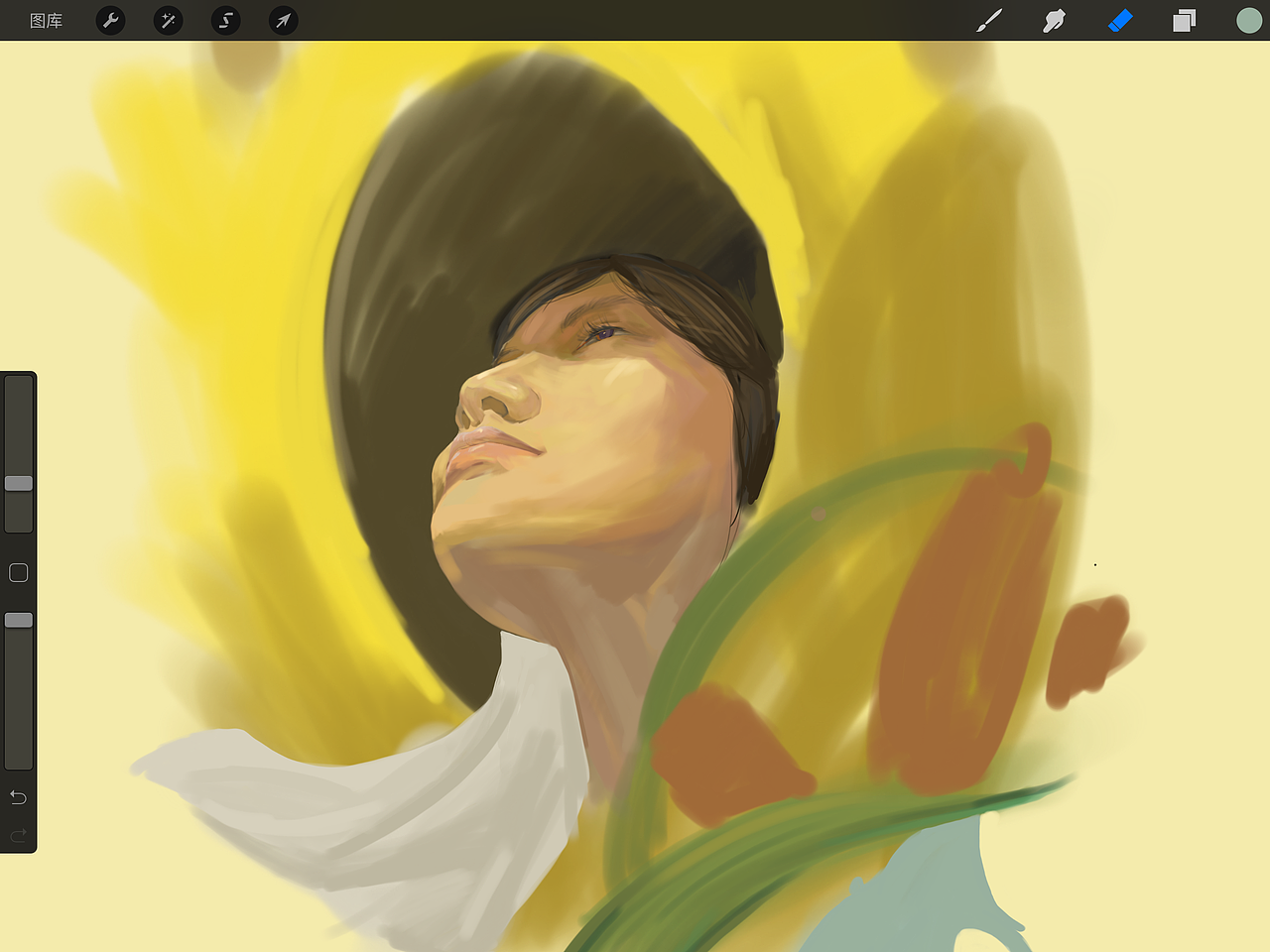
Task: Activate the Selection tool
Action: pyautogui.click(x=226, y=20)
